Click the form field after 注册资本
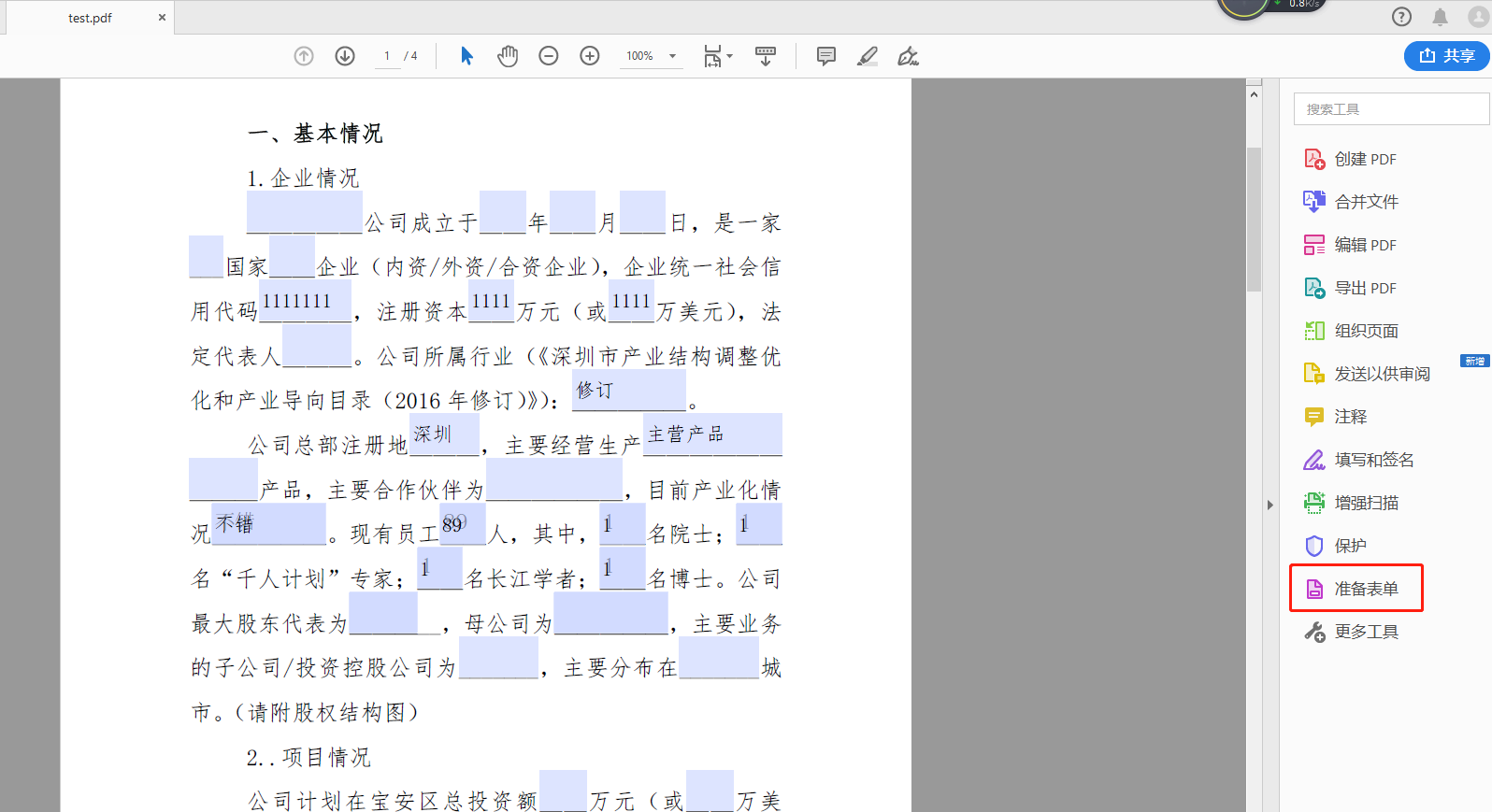Image resolution: width=1492 pixels, height=812 pixels. pyautogui.click(x=491, y=302)
